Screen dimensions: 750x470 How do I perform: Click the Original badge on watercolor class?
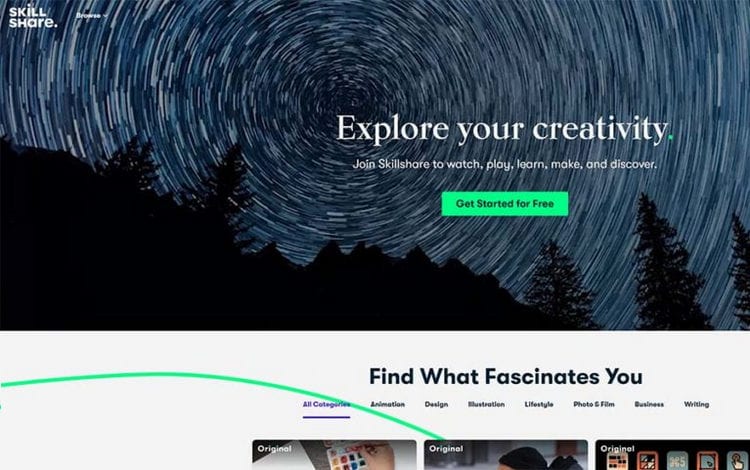[274, 449]
